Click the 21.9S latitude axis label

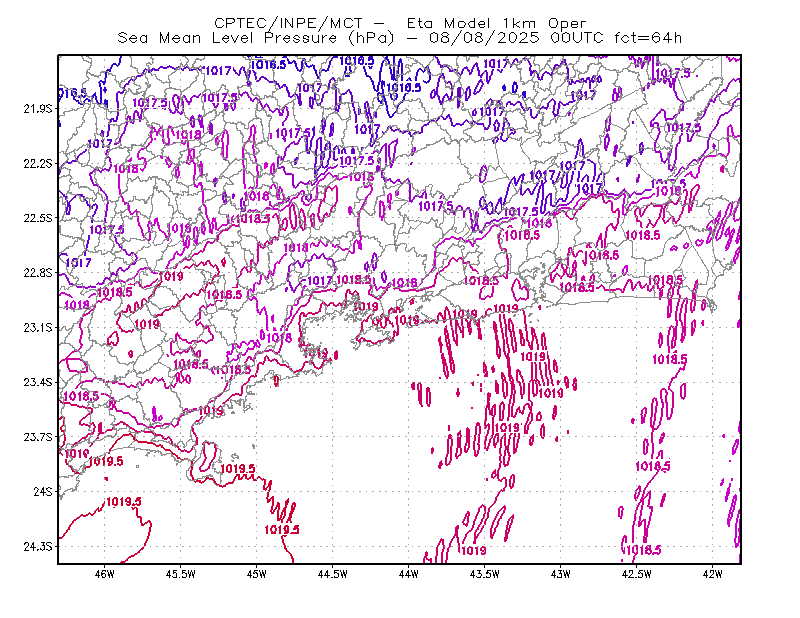pyautogui.click(x=38, y=109)
